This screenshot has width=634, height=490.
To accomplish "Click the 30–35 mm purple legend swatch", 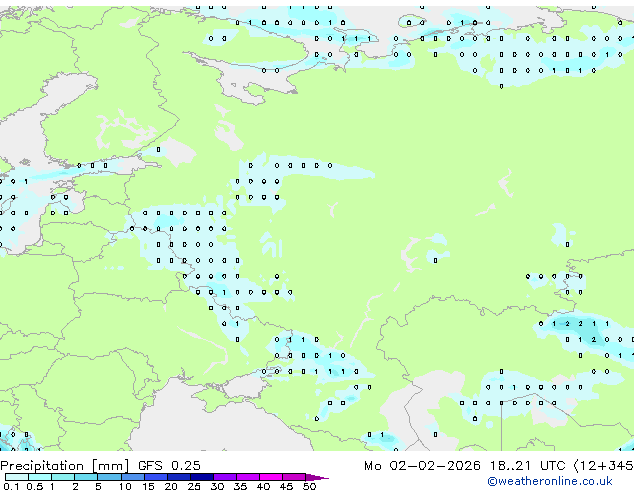I will (224, 477).
